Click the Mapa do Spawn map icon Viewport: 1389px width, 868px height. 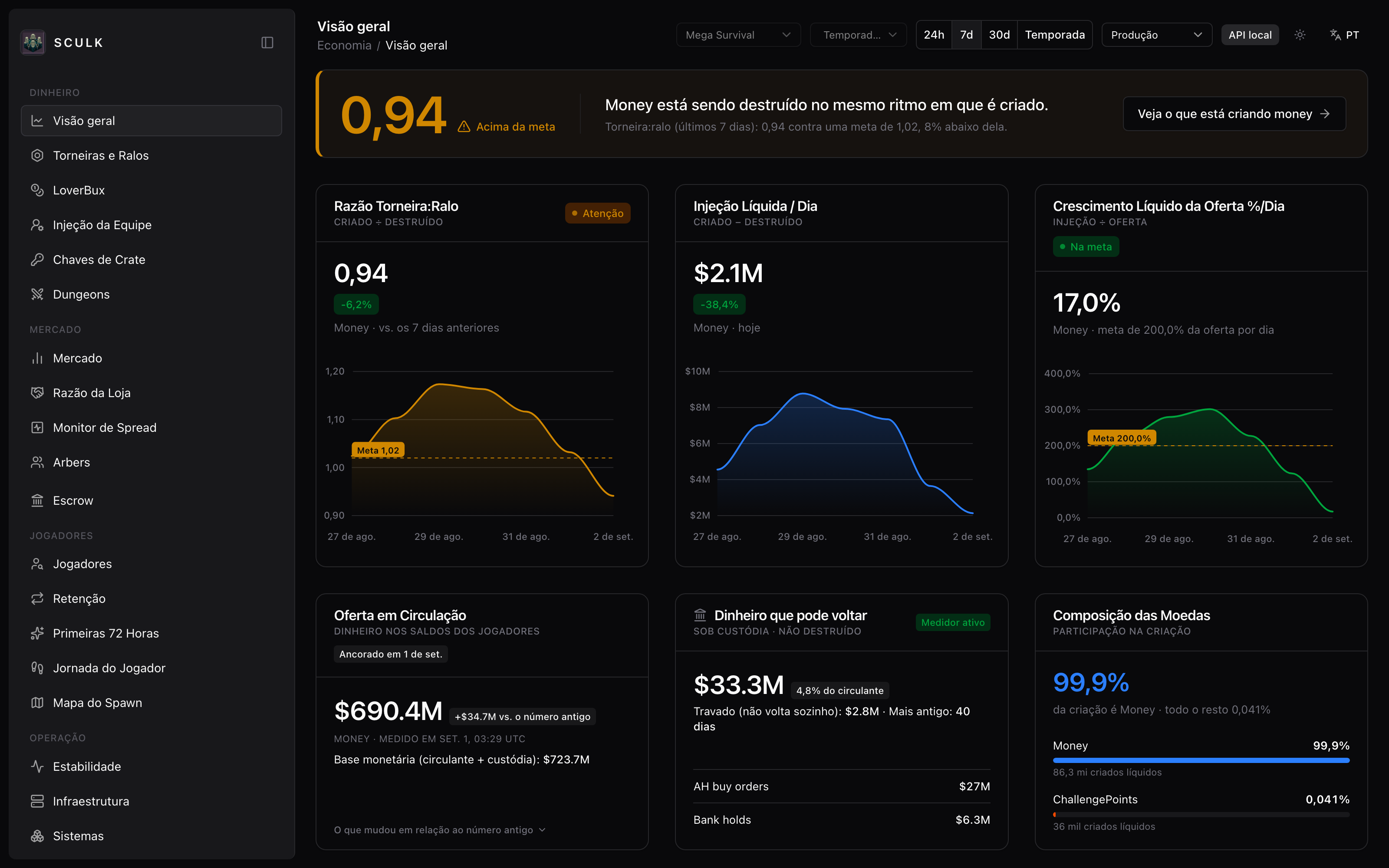tap(37, 703)
